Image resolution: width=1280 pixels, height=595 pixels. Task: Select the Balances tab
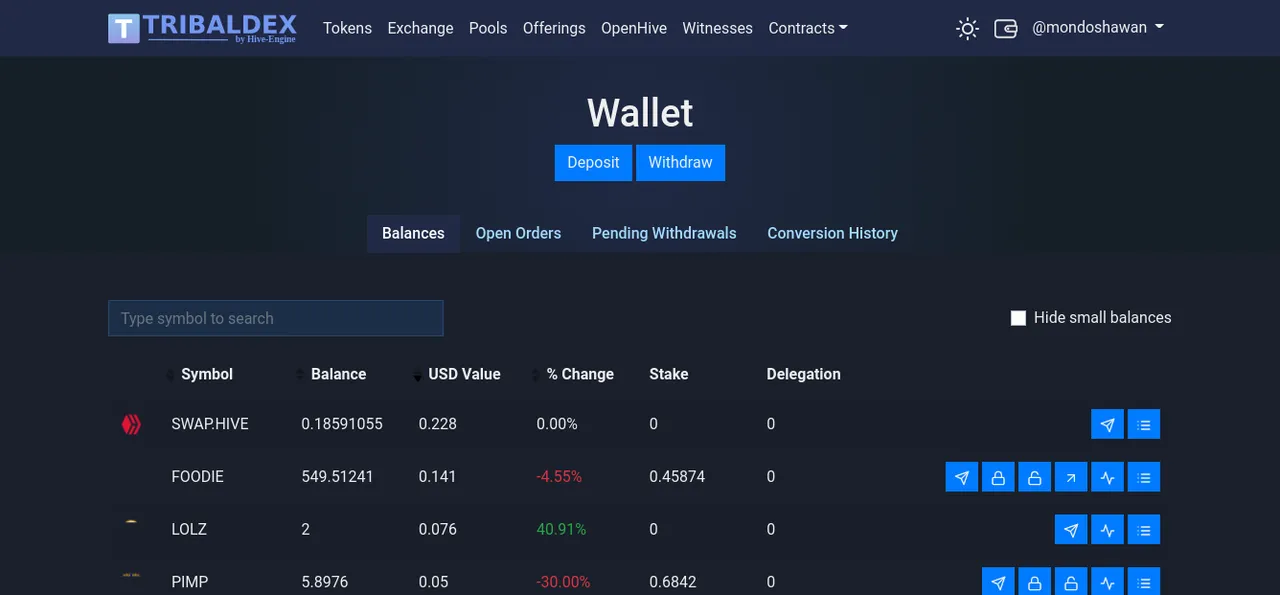pyautogui.click(x=413, y=233)
